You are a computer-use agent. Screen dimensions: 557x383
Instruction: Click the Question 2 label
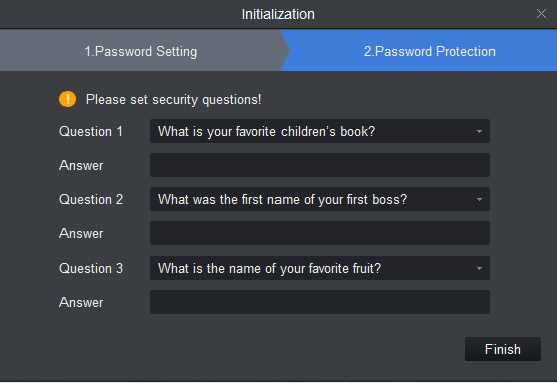(x=91, y=200)
